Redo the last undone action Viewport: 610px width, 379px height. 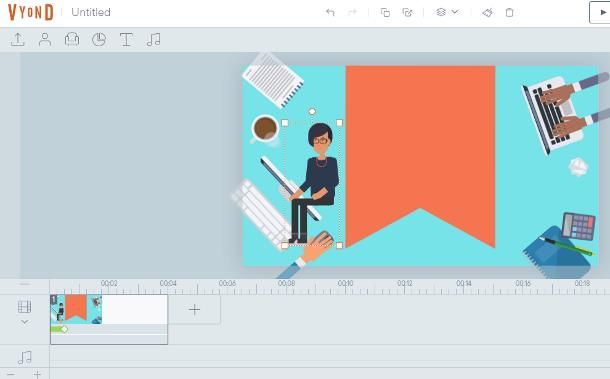point(352,12)
